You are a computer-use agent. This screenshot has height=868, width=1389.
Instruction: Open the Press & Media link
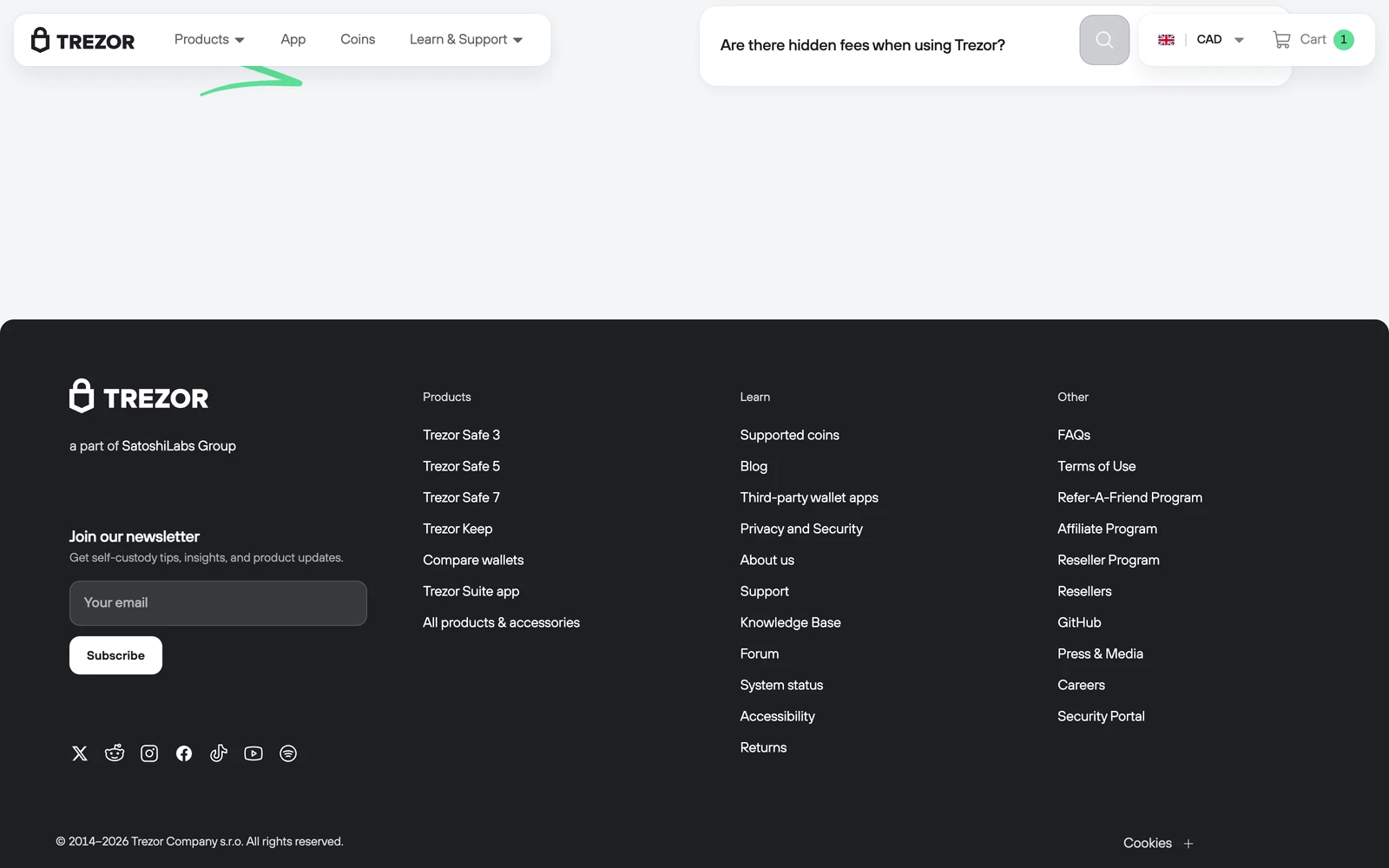(x=1100, y=654)
